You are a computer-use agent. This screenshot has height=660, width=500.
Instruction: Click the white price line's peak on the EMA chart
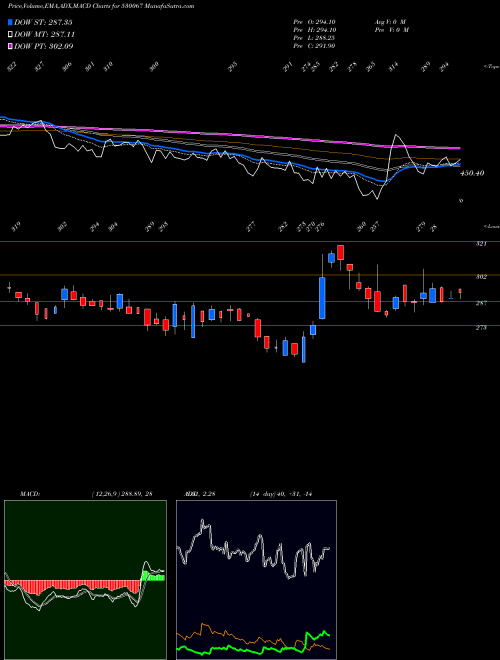point(396,135)
